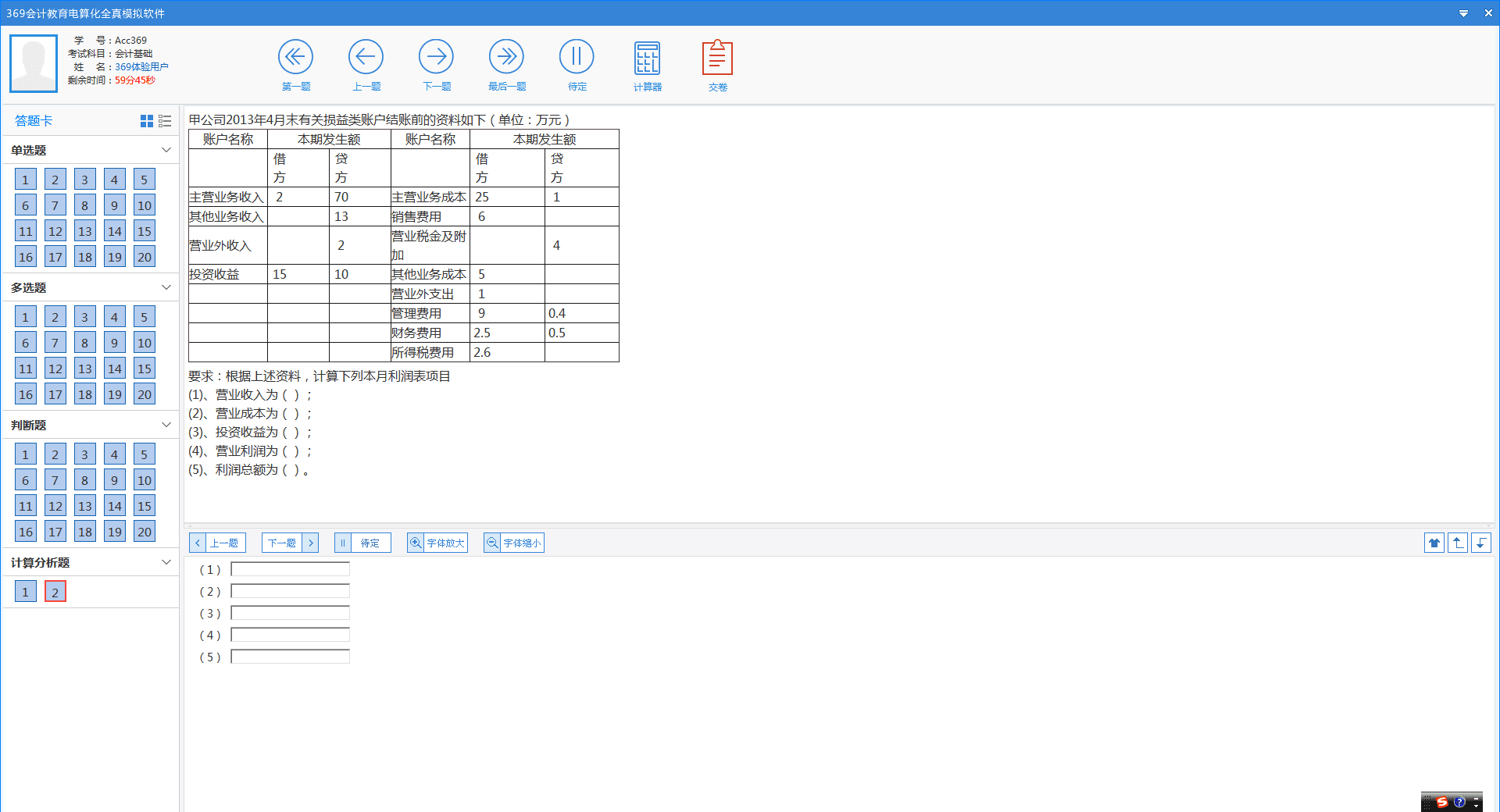Select calculation analysis question 2
The width and height of the screenshot is (1500, 812).
55,592
